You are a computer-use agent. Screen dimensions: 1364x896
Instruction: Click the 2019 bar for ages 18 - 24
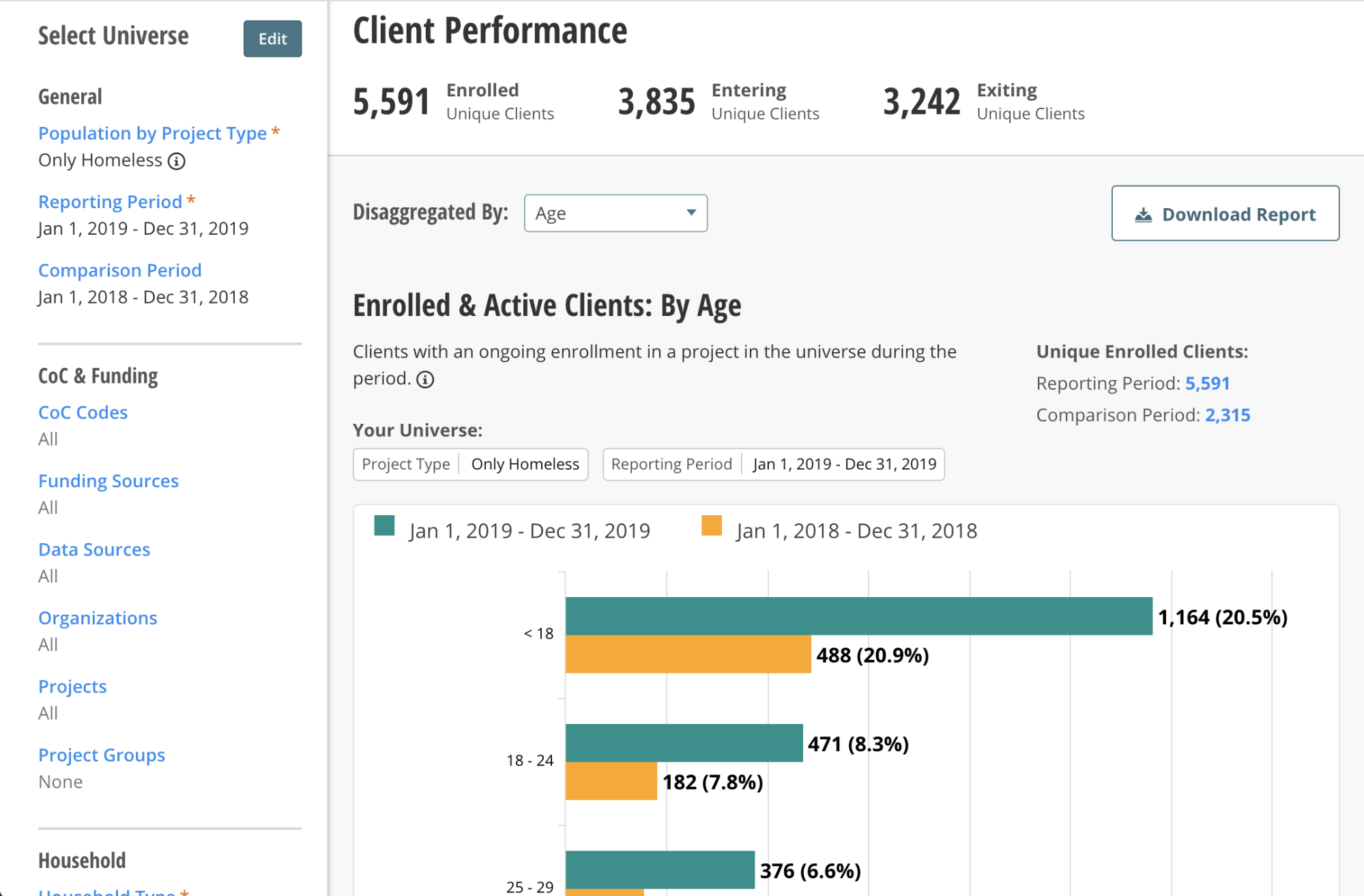[x=684, y=743]
